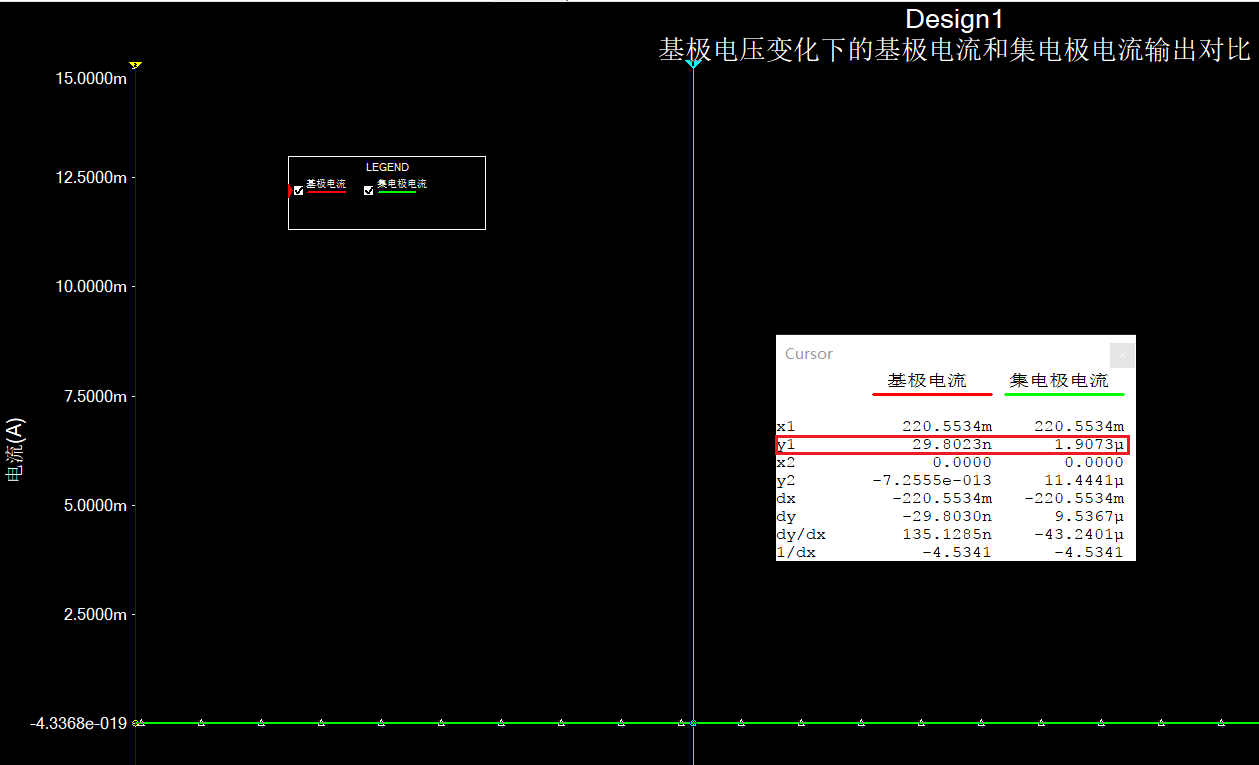Click the LEGEND heading text
The width and height of the screenshot is (1259, 765).
pos(387,167)
